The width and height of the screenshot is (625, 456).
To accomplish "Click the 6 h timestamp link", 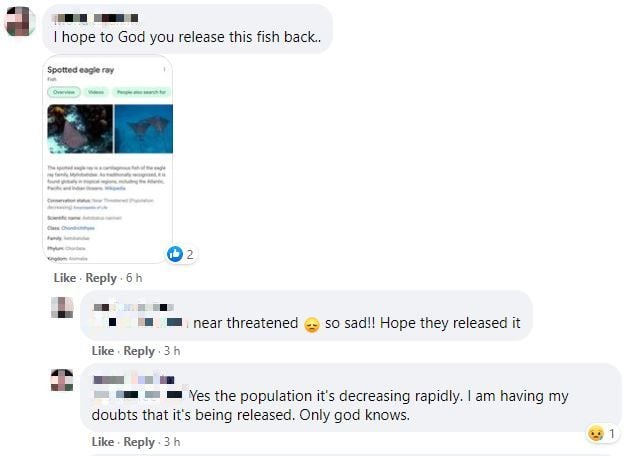I will pos(134,278).
